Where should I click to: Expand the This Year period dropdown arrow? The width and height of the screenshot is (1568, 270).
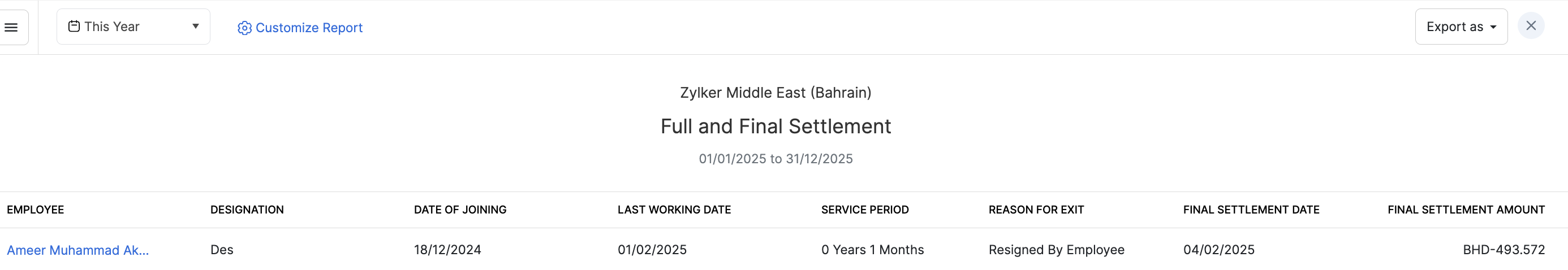[x=195, y=26]
